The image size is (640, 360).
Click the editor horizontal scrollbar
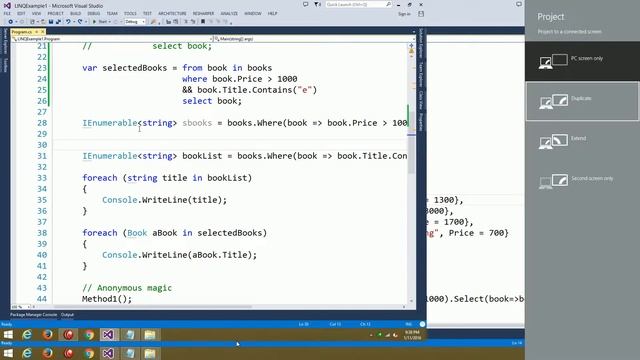point(153,307)
